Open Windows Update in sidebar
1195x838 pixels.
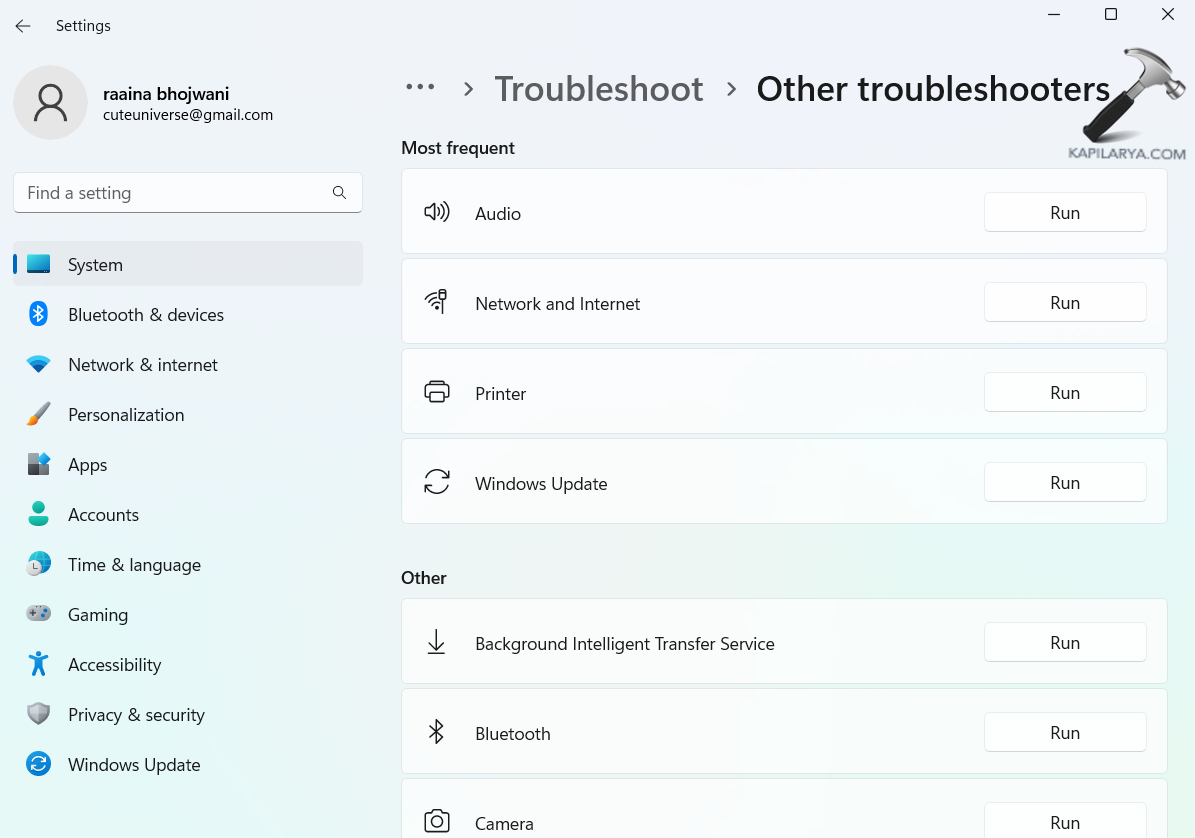click(x=134, y=765)
